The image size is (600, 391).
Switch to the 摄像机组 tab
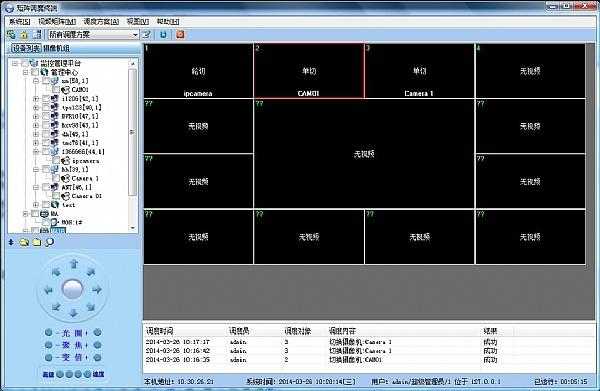(x=56, y=48)
